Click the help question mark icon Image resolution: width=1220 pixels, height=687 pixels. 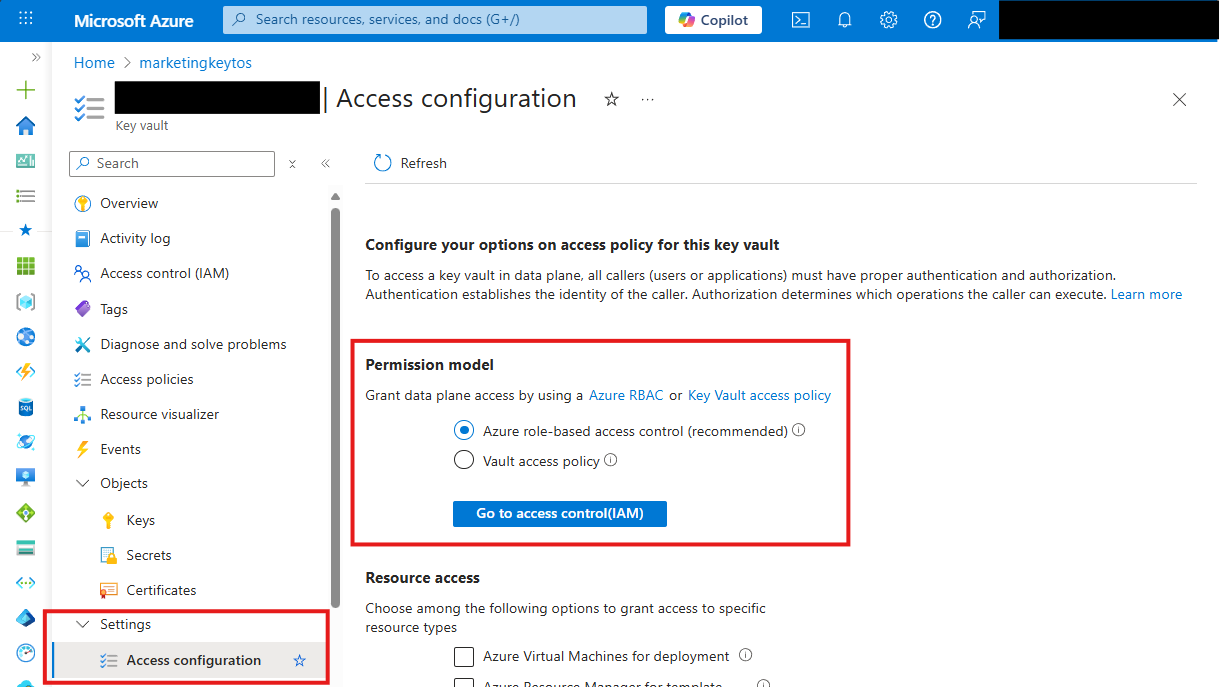[x=932, y=20]
